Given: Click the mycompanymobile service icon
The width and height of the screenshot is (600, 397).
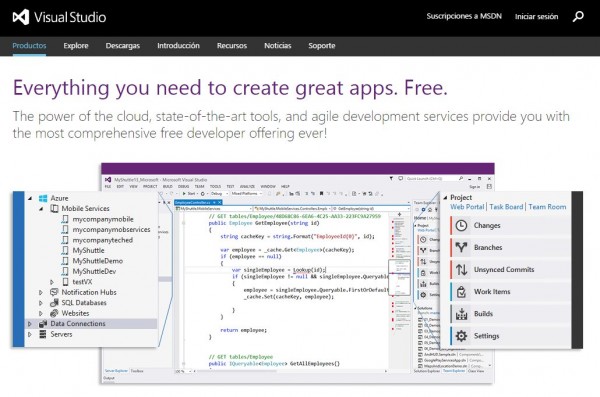Looking at the screenshot, I should tap(65, 219).
